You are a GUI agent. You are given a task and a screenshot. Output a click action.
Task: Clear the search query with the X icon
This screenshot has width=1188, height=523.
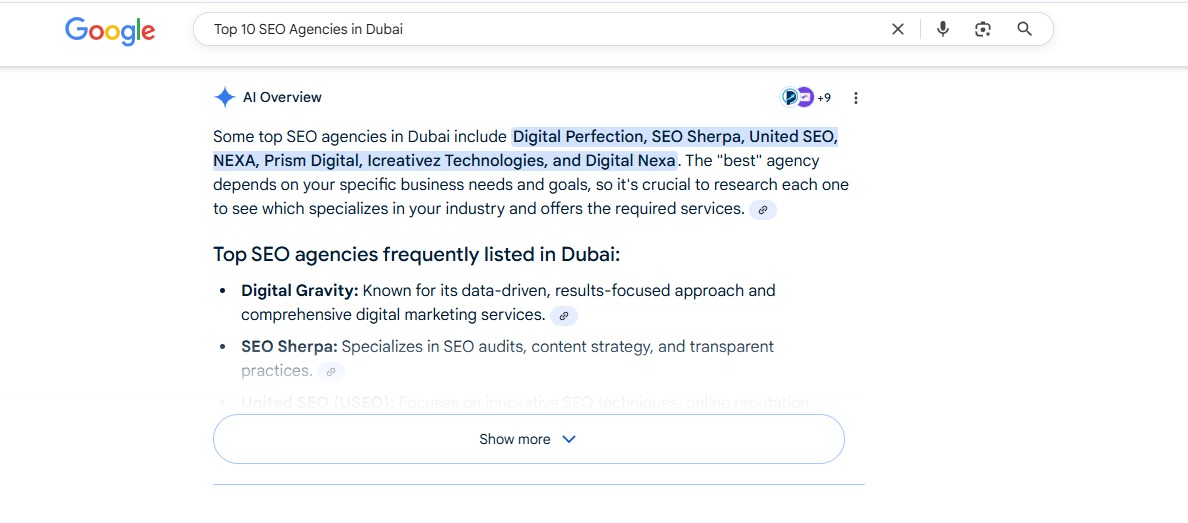(x=897, y=29)
